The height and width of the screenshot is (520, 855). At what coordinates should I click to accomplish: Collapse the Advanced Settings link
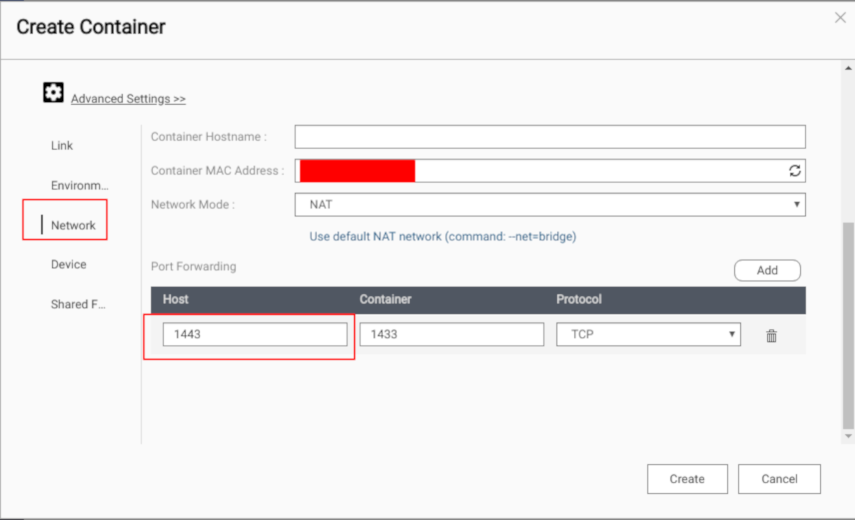click(x=128, y=99)
